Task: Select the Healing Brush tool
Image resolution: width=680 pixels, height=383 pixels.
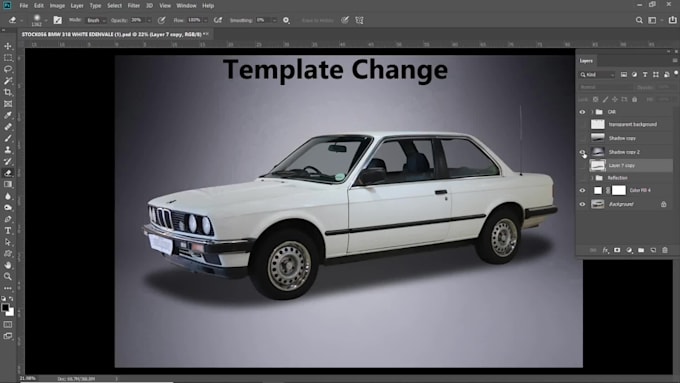Action: (8, 127)
